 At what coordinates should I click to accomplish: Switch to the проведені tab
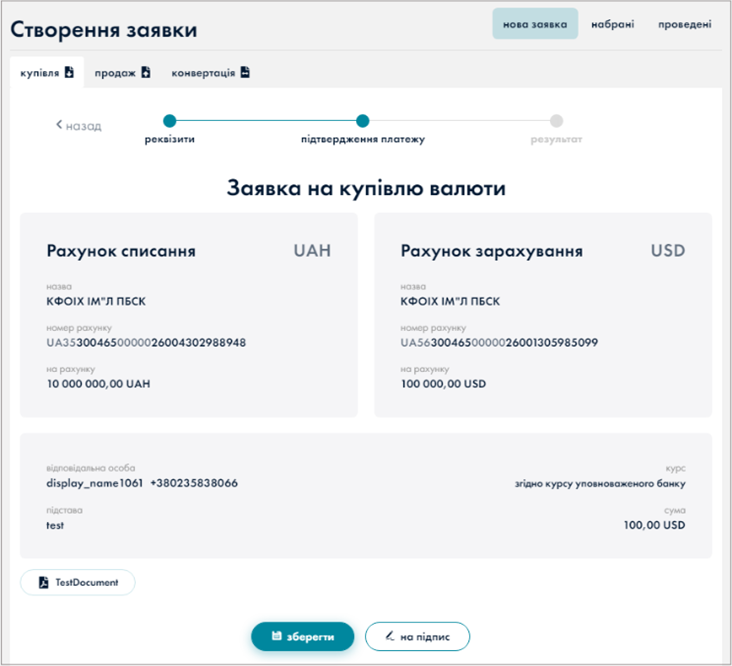click(685, 24)
